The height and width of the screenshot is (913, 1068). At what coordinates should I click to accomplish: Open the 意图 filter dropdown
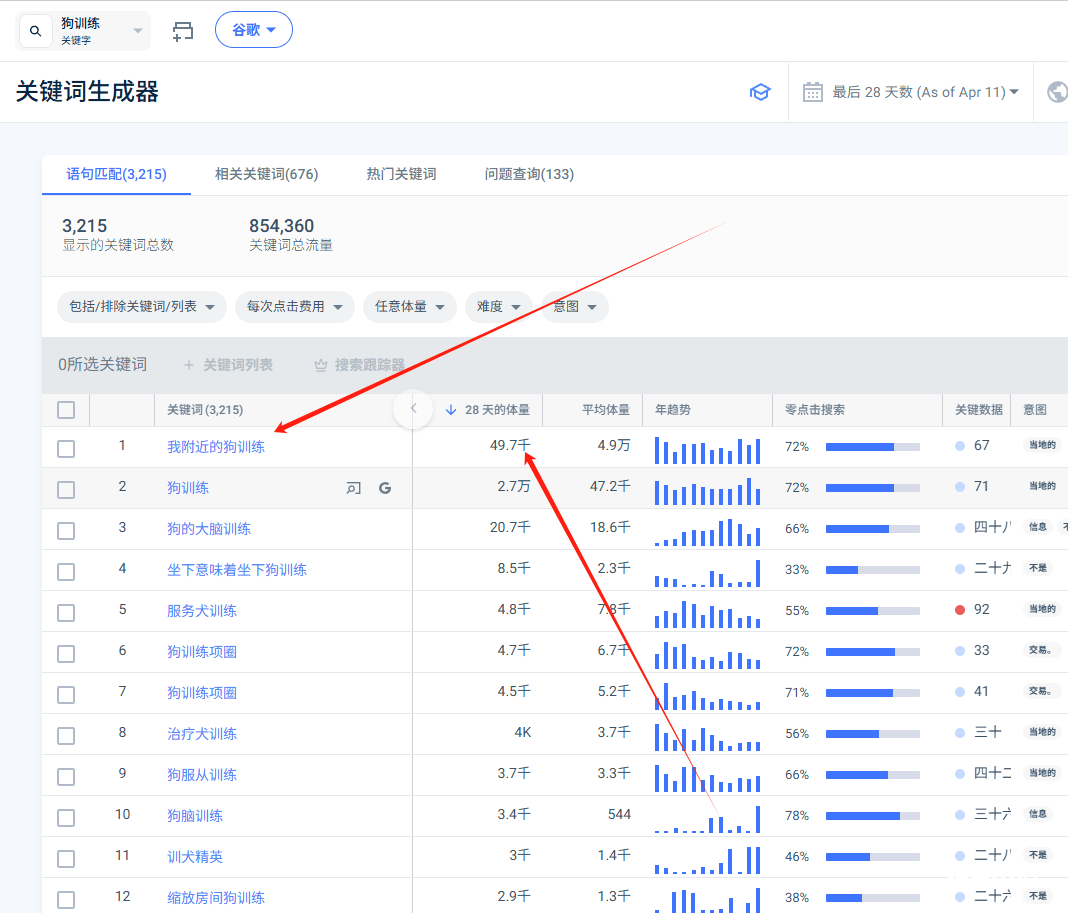coord(575,307)
